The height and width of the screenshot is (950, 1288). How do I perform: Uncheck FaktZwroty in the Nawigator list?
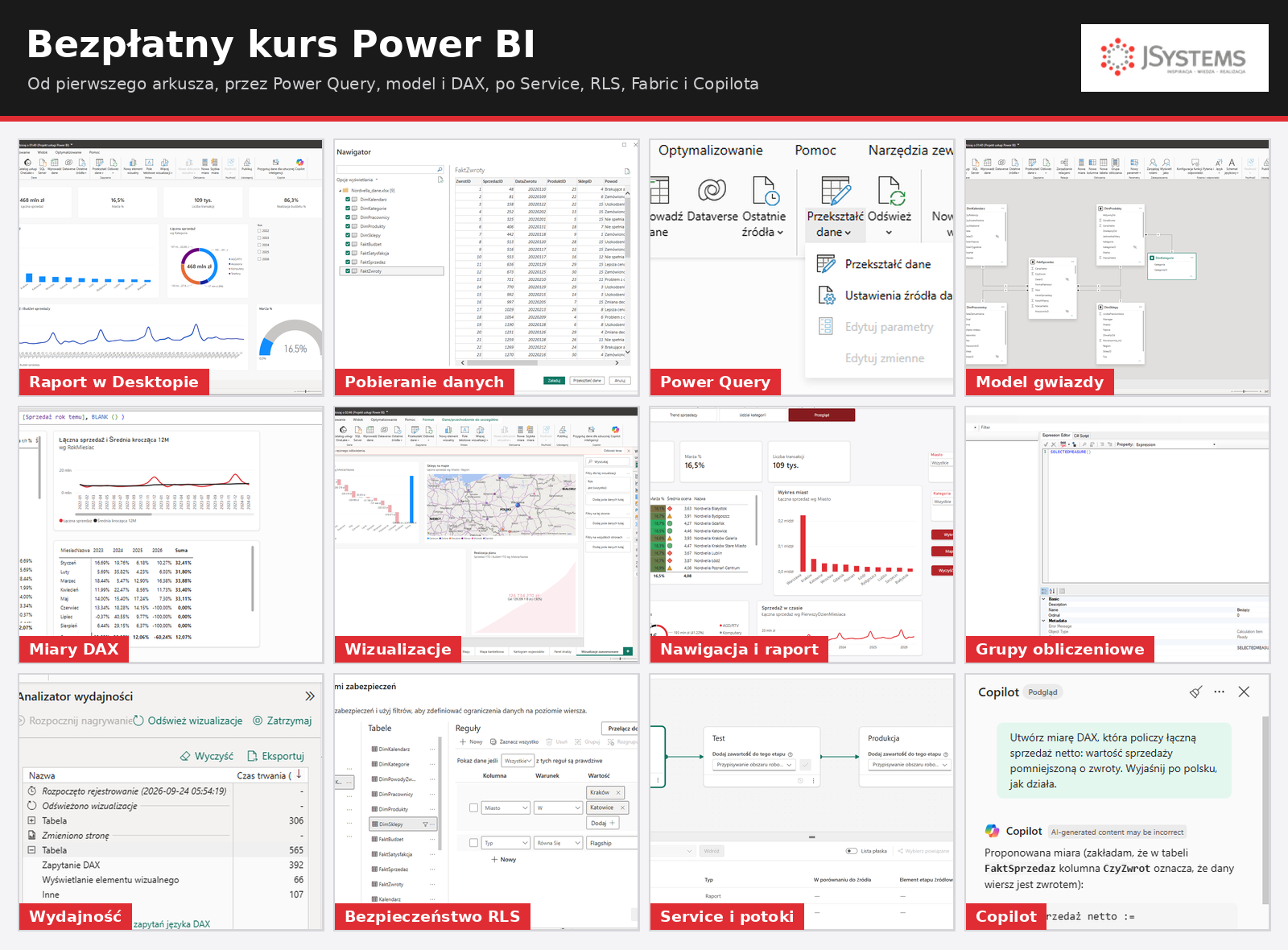(348, 271)
